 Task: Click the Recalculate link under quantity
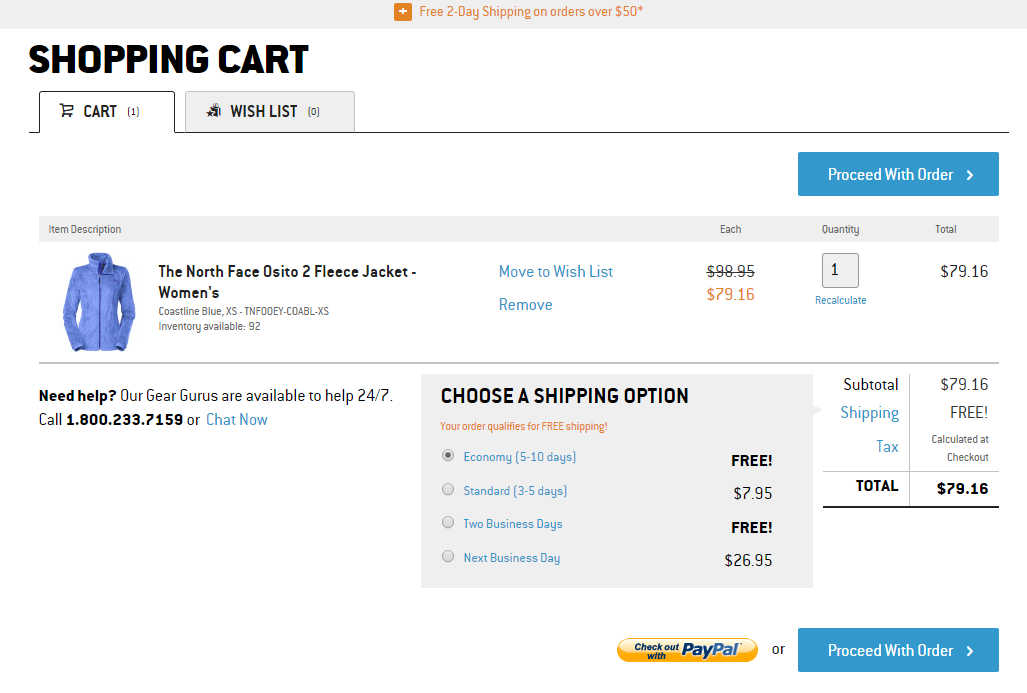point(840,300)
